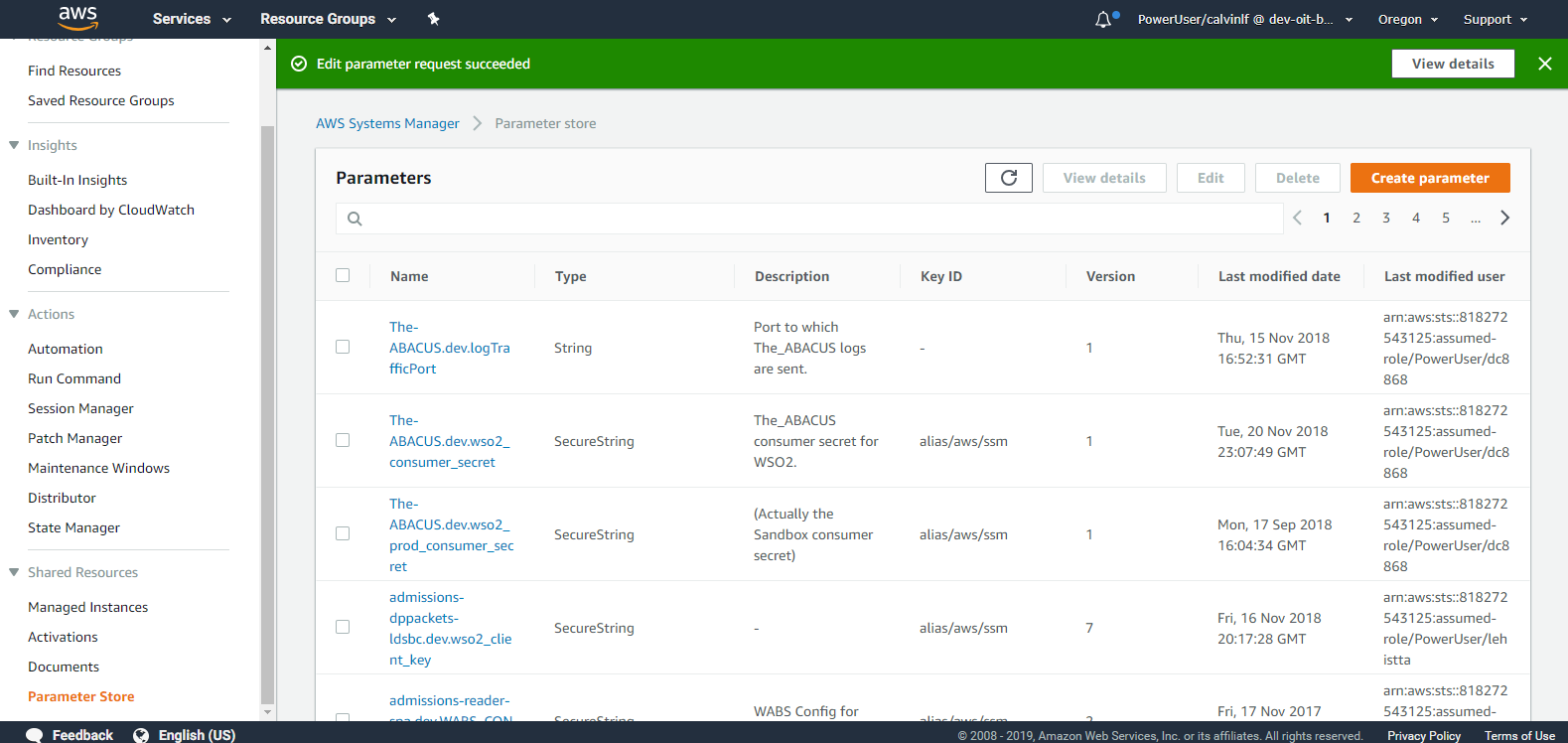Open Session Manager
Viewport: 1568px width, 743px height.
click(x=80, y=408)
